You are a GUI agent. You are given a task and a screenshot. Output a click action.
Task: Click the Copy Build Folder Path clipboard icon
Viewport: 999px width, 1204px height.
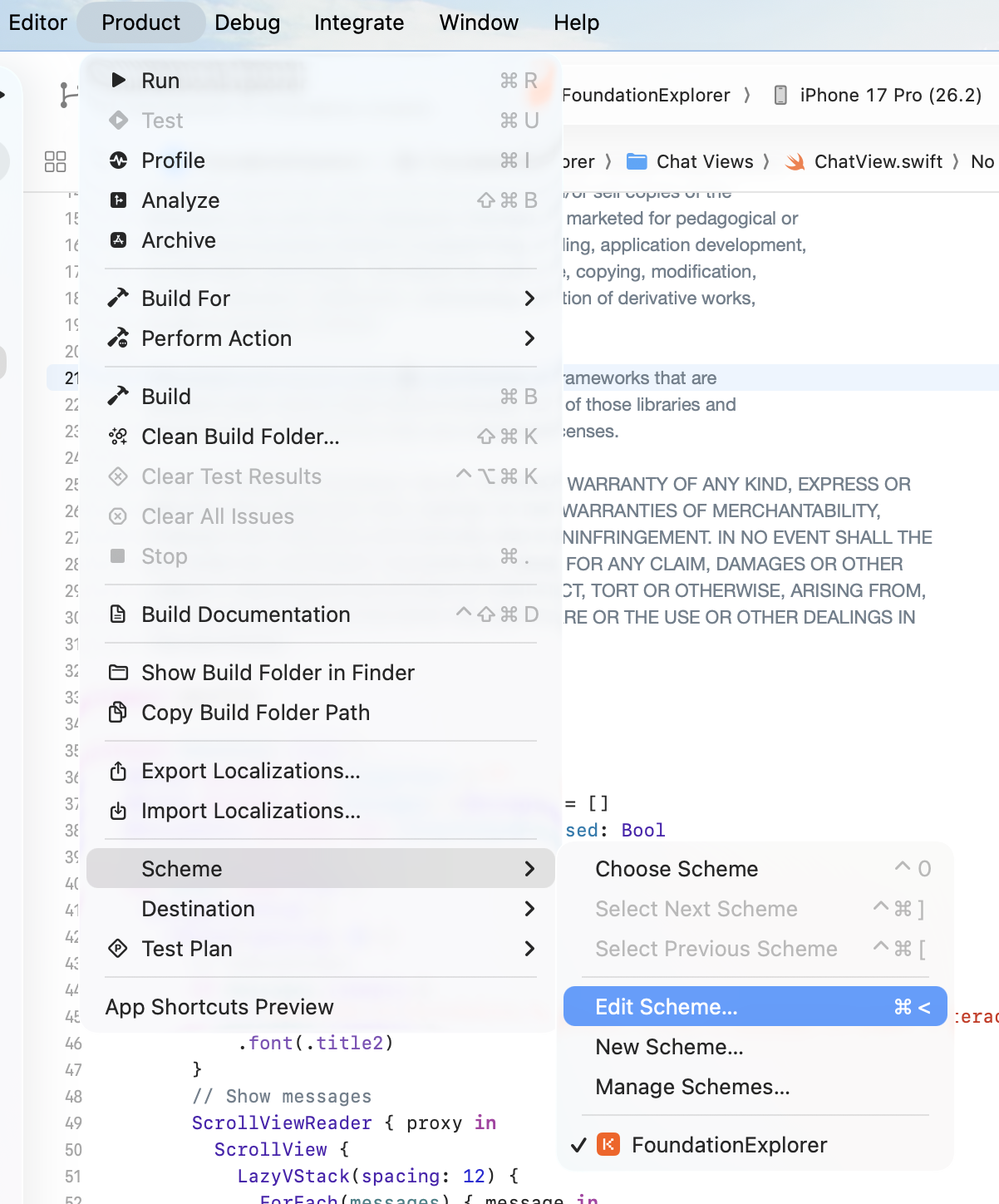118,712
